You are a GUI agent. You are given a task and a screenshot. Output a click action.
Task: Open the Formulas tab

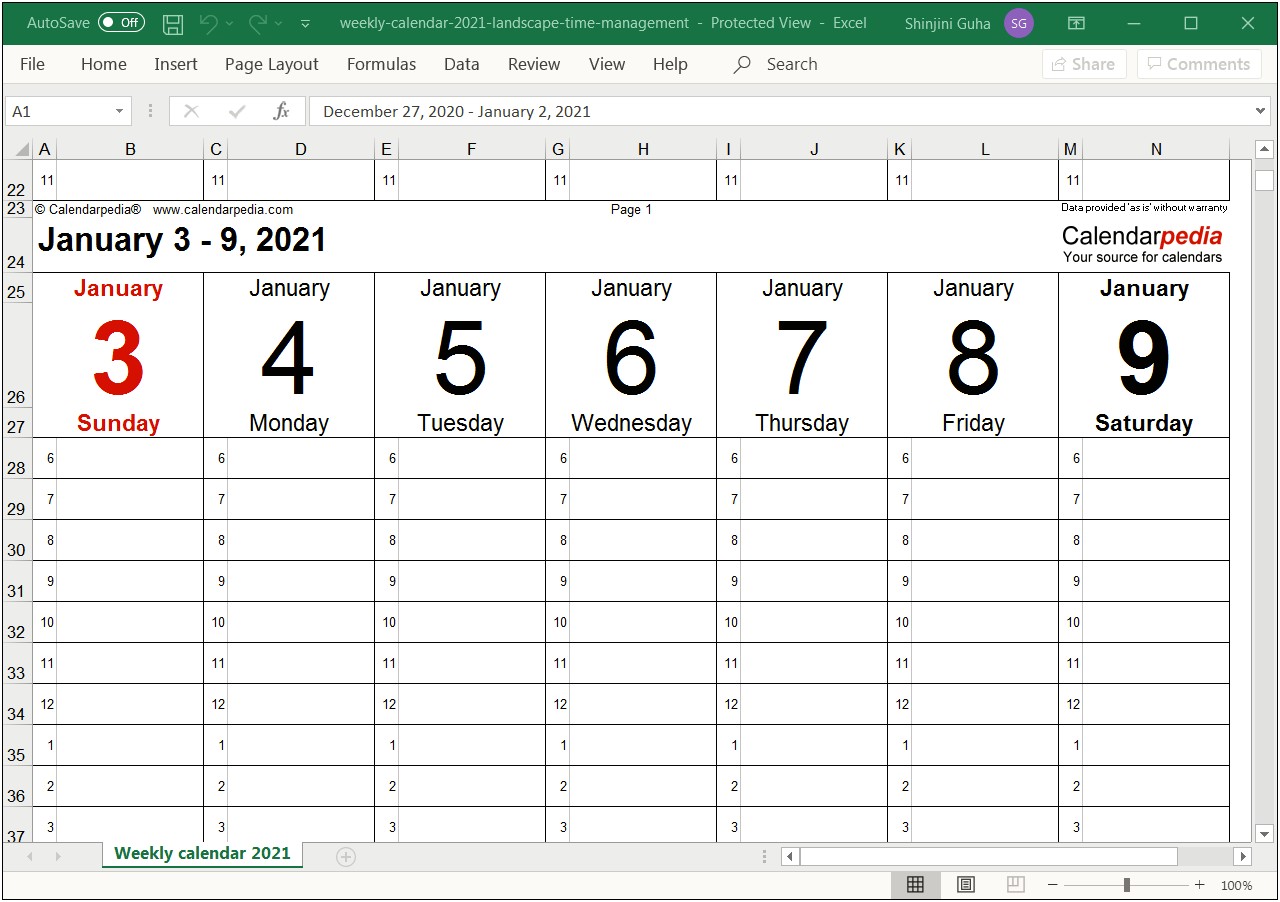[x=381, y=64]
